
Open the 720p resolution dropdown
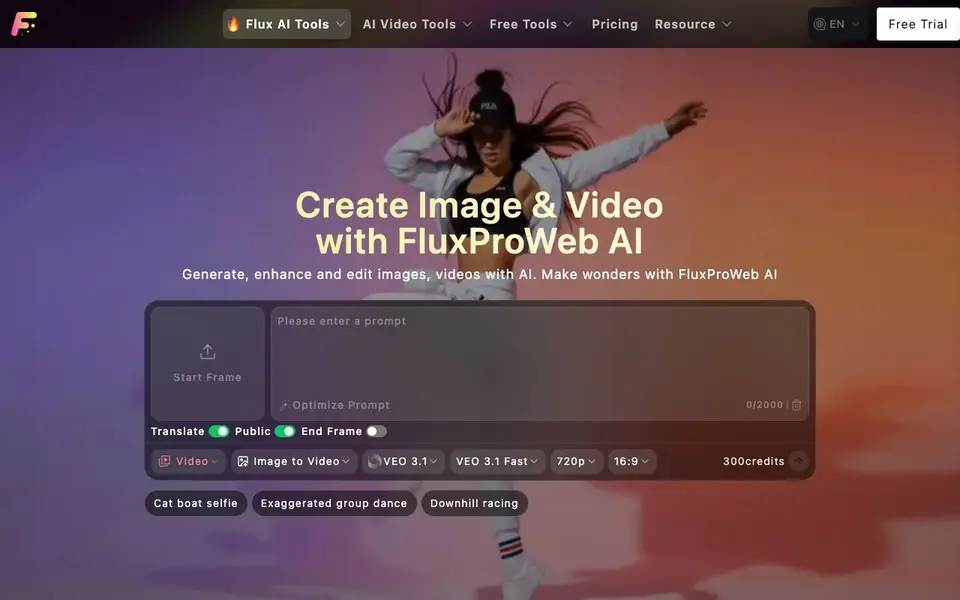click(576, 461)
